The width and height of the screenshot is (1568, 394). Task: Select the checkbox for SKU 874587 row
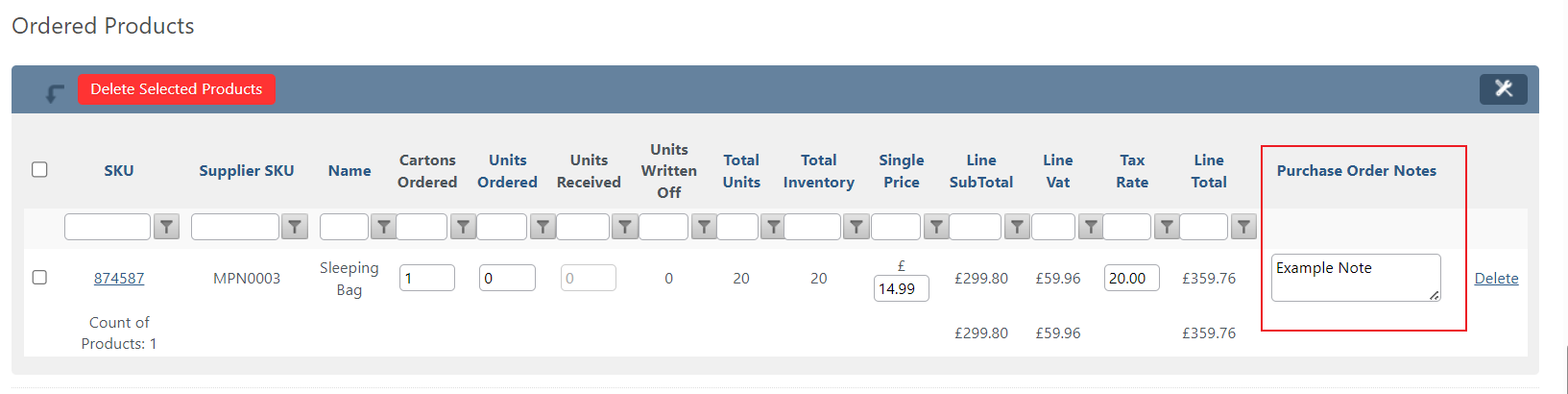[x=39, y=278]
